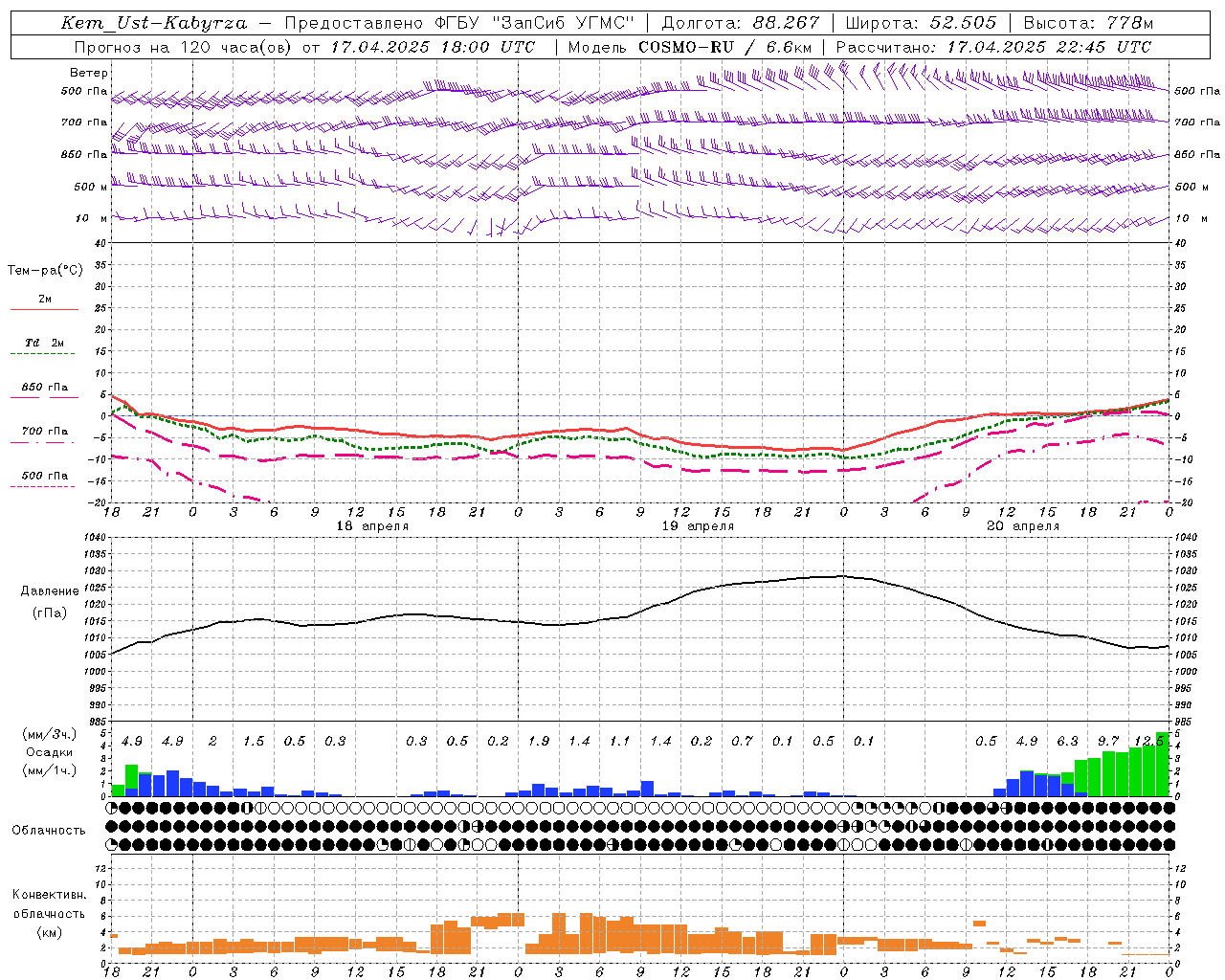Click the latitude value 52.505
This screenshot has height=980, width=1225.
click(x=963, y=23)
